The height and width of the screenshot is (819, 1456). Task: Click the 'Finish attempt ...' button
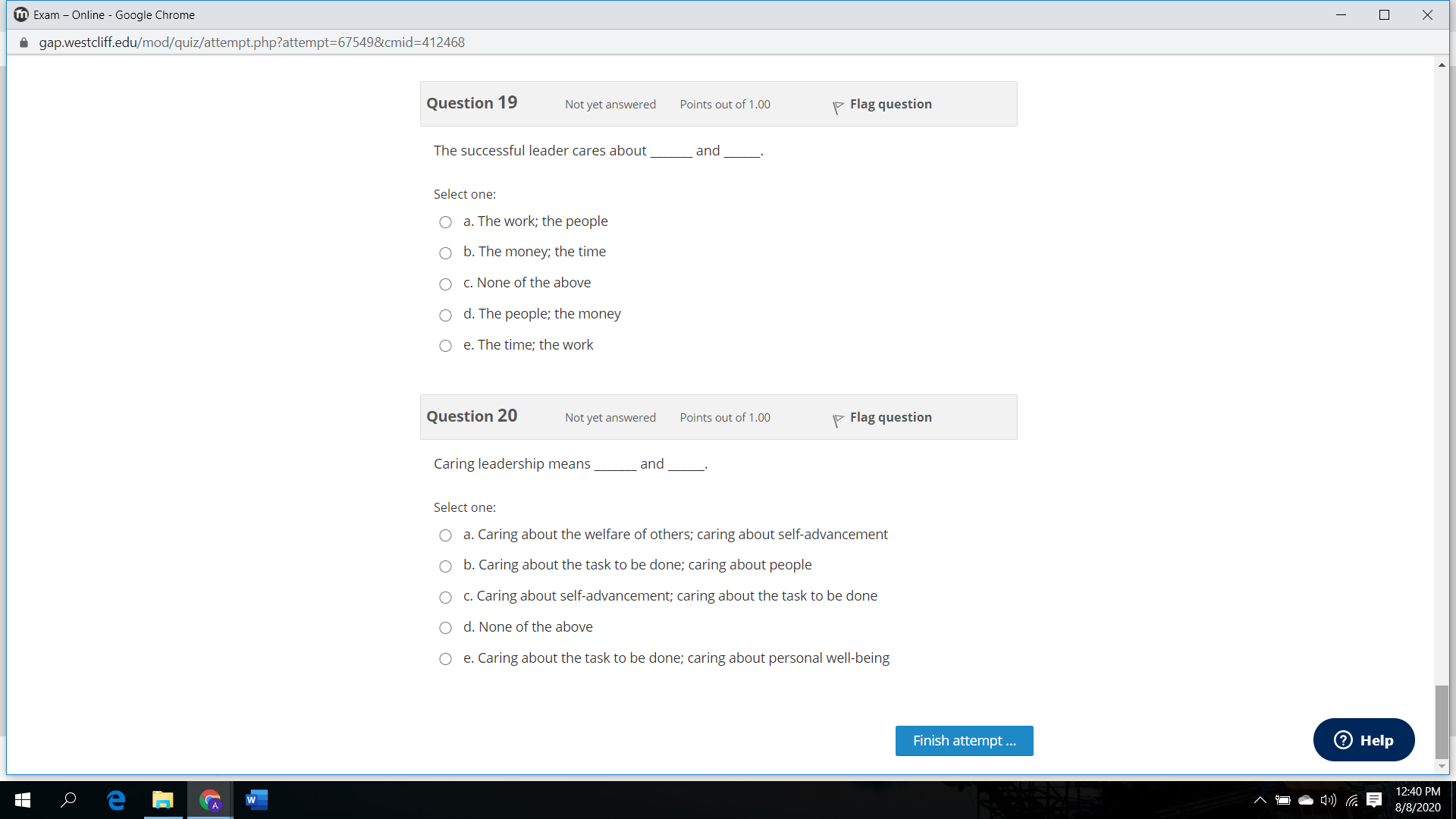[963, 740]
